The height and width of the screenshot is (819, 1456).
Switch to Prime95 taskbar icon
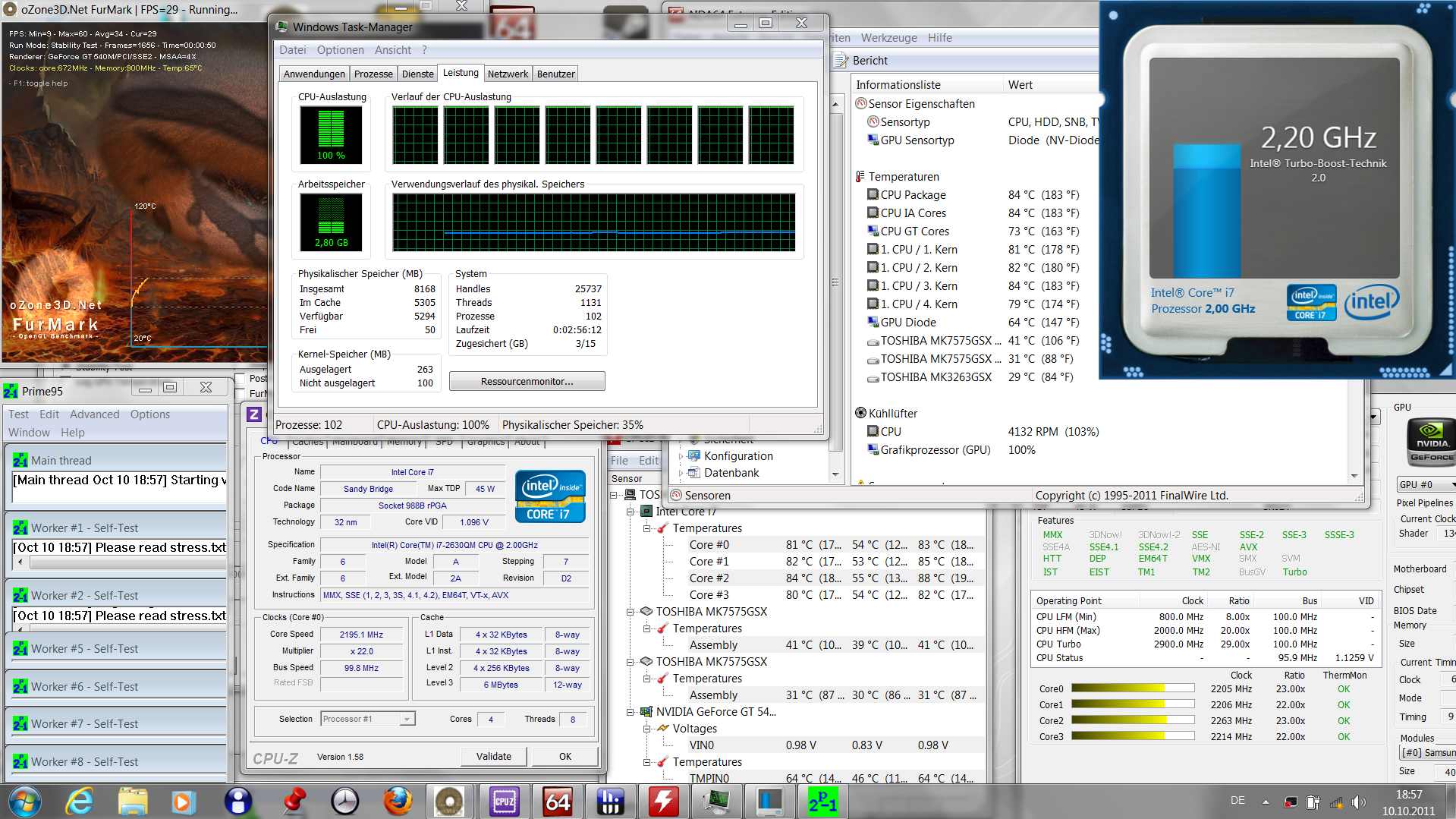point(822,802)
